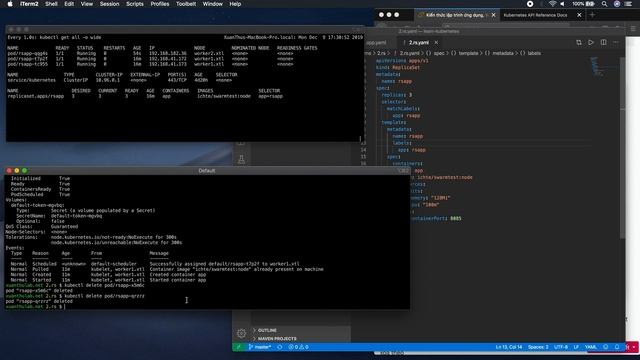Open the Edit menu
The height and width of the screenshot is (360, 640).
coord(69,4)
